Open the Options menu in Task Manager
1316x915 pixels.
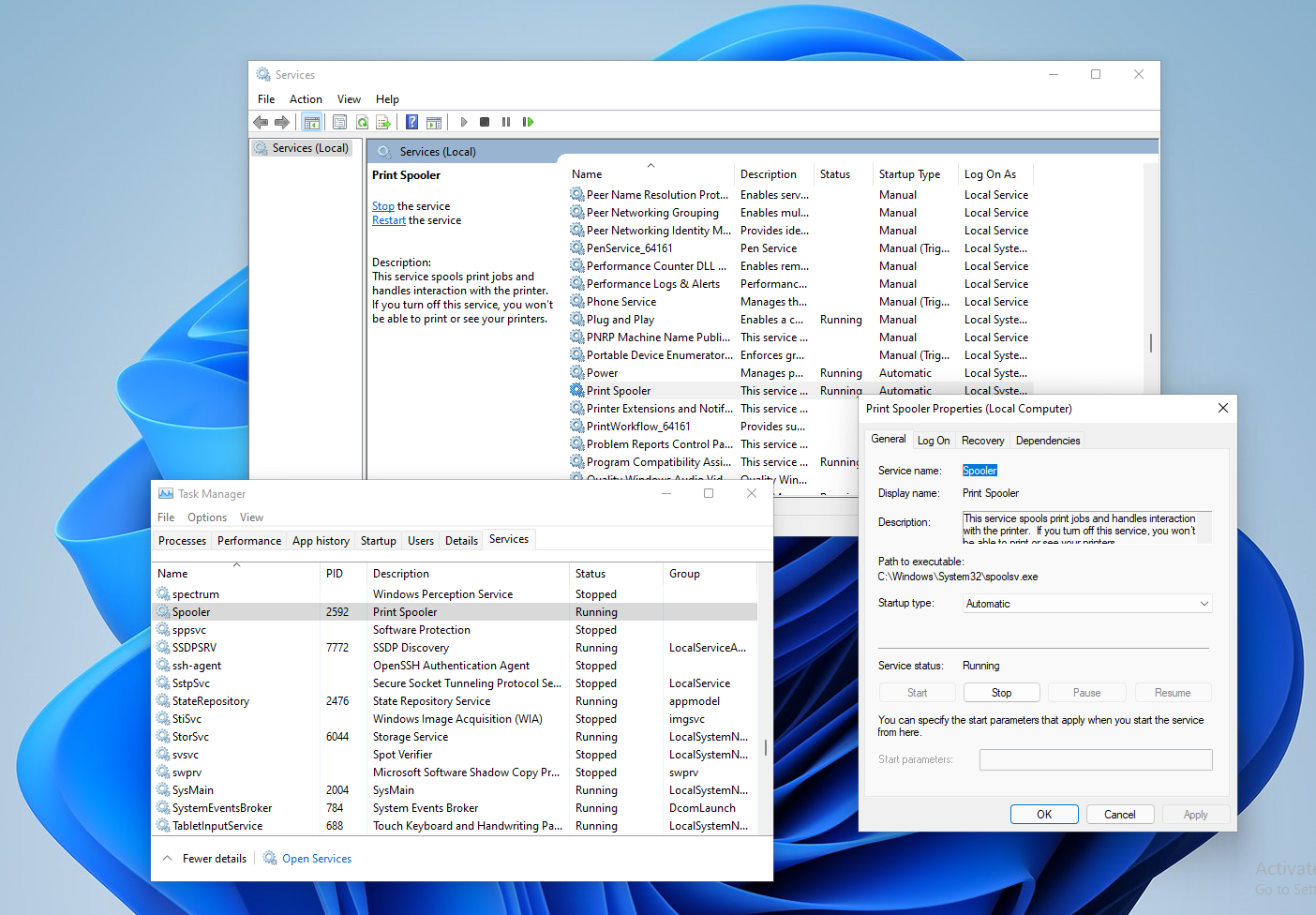pos(207,517)
